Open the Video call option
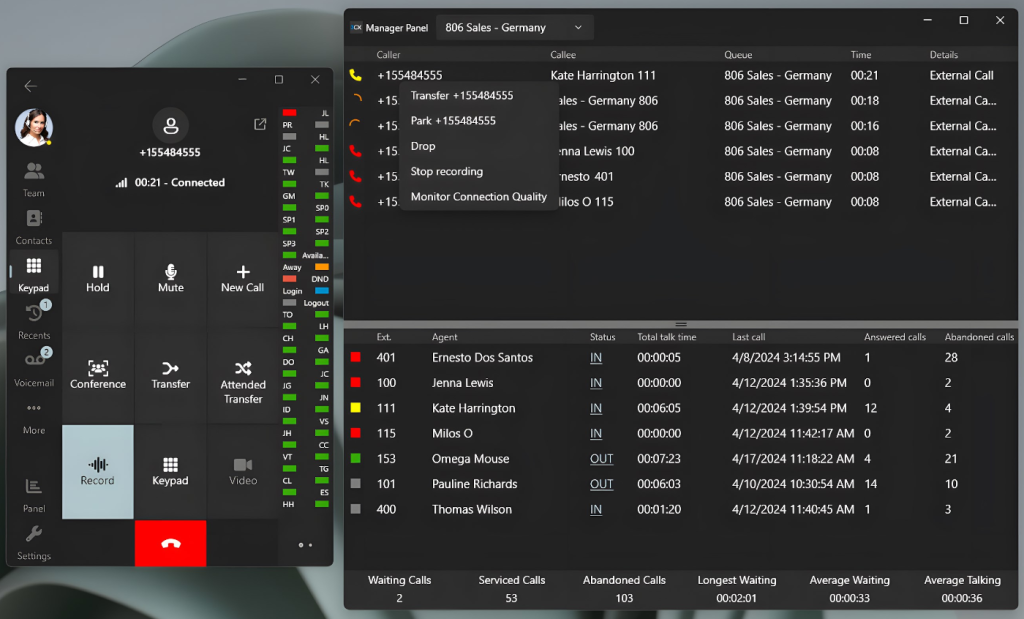Viewport: 1024px width, 619px height. pos(243,470)
